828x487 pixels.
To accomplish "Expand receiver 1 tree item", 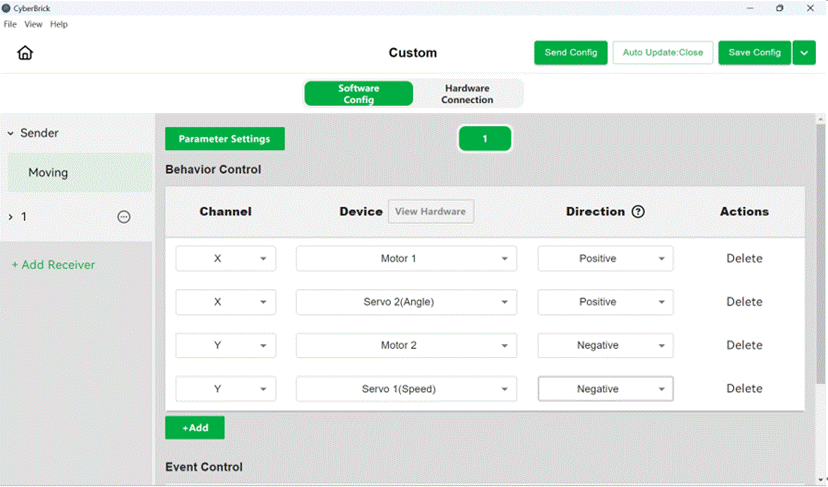I will [x=11, y=217].
